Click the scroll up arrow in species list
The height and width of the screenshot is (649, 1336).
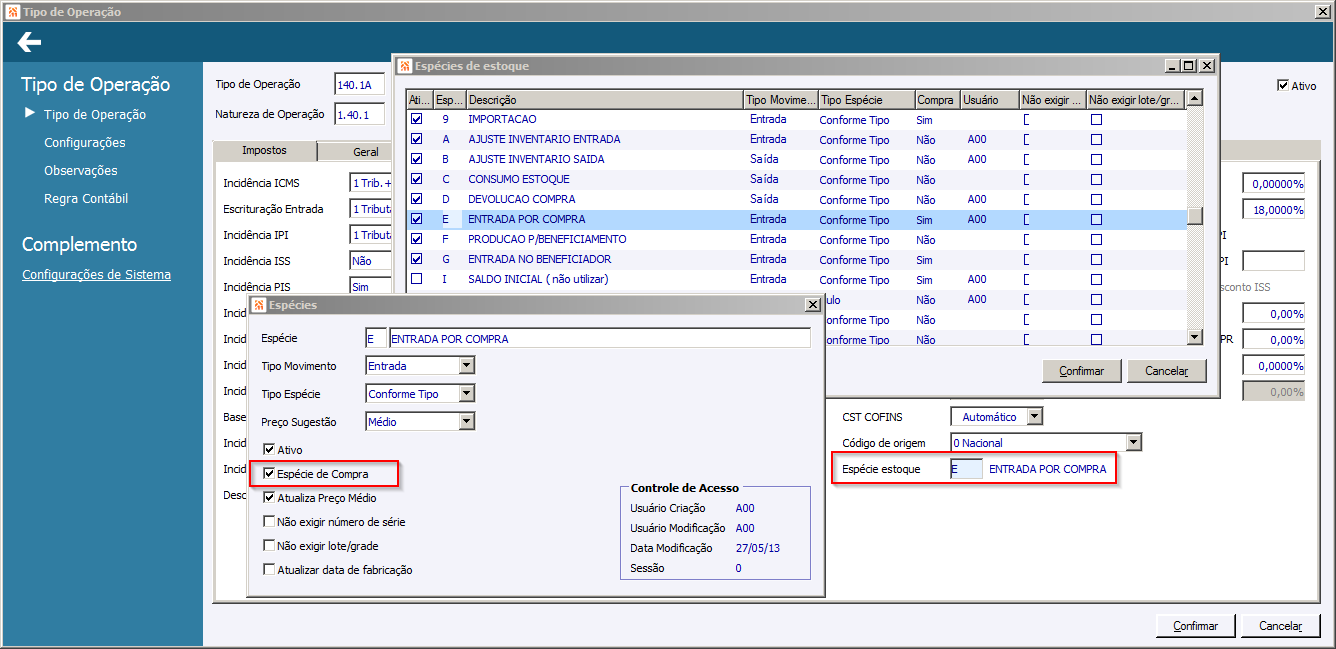1194,99
